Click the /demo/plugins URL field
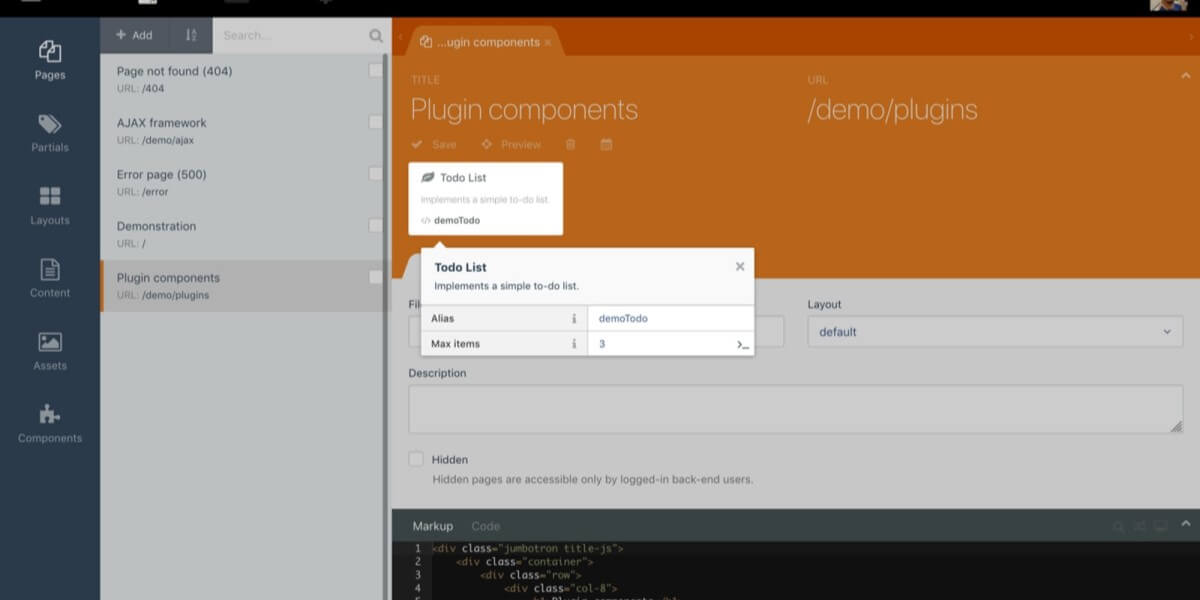 click(x=893, y=110)
